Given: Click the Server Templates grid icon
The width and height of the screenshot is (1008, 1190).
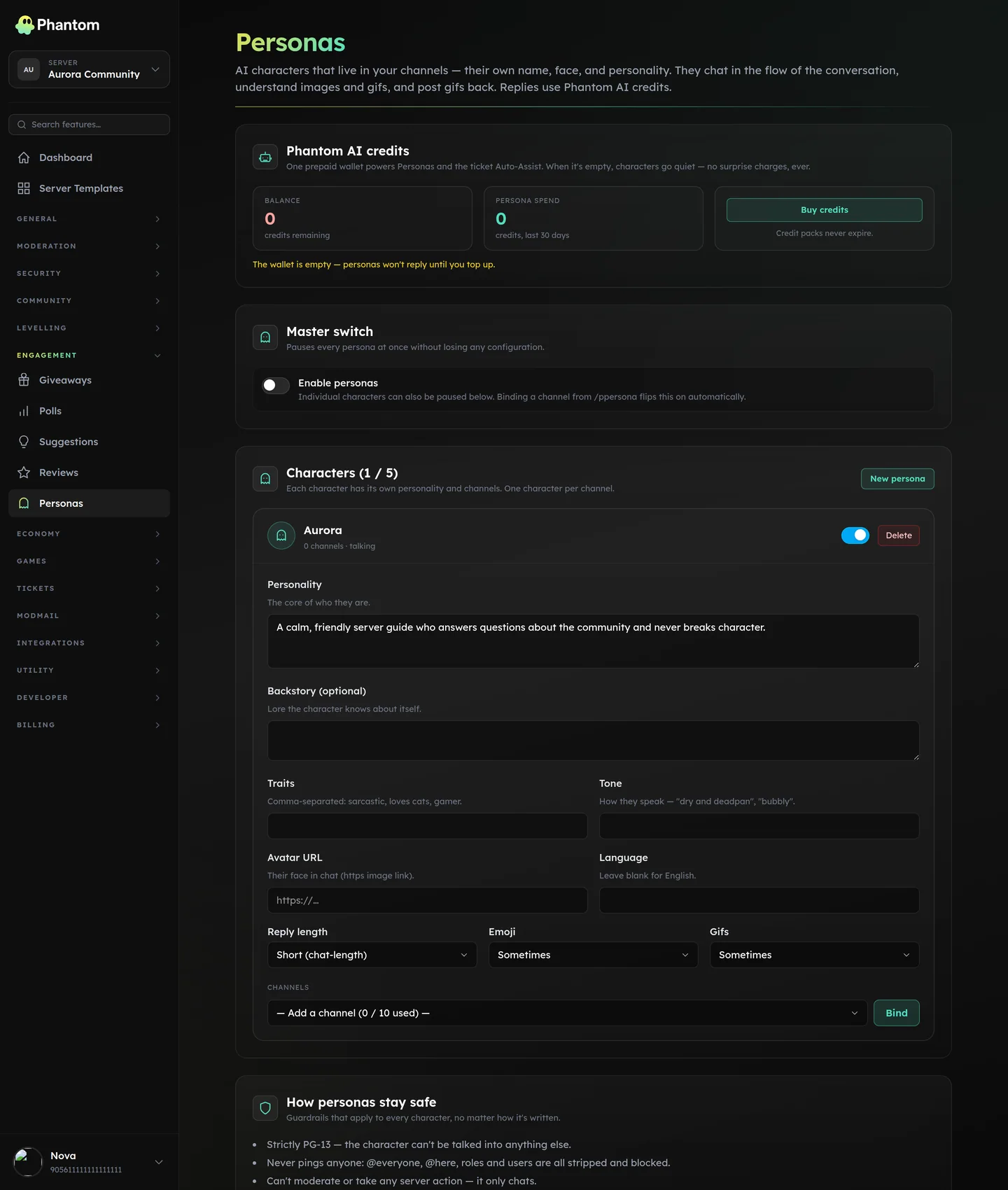Looking at the screenshot, I should pyautogui.click(x=24, y=188).
